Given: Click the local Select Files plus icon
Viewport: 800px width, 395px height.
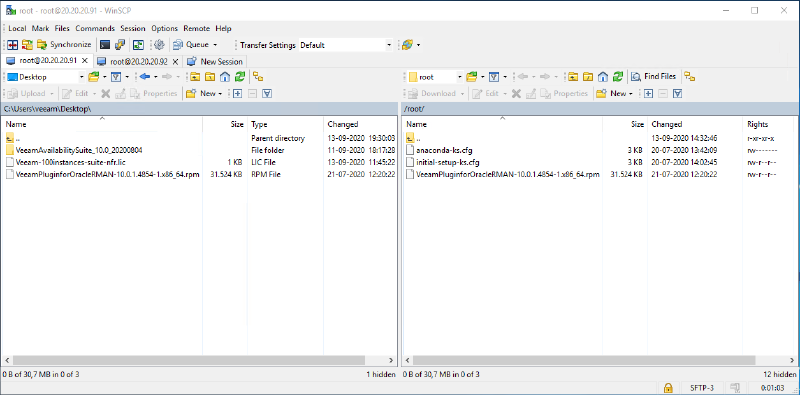Looking at the screenshot, I should [x=237, y=93].
